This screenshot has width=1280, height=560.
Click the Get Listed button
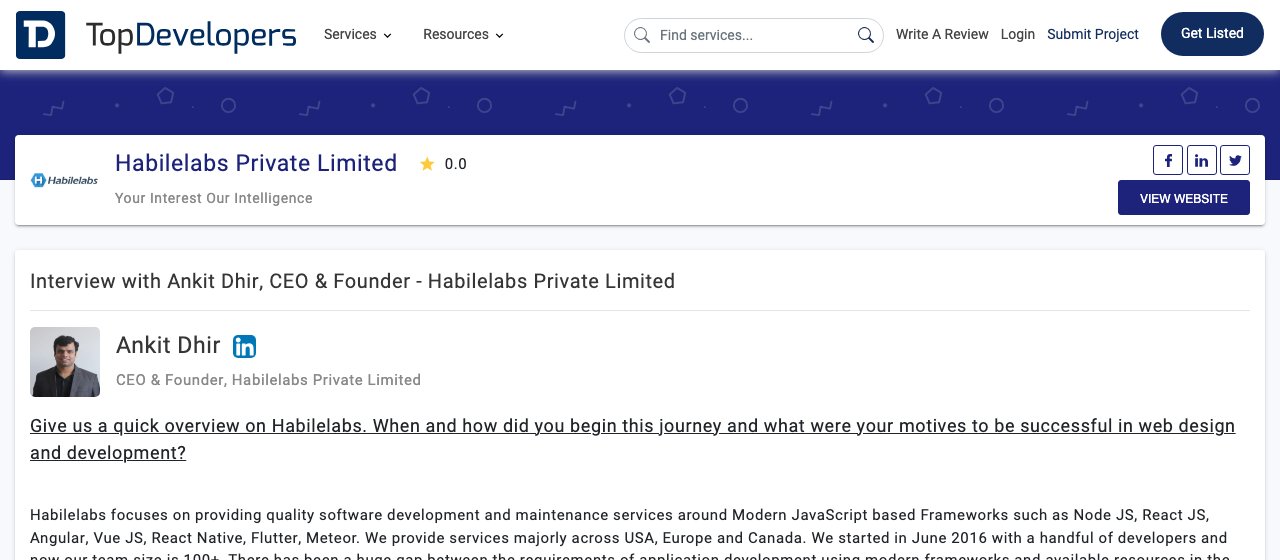[1212, 34]
